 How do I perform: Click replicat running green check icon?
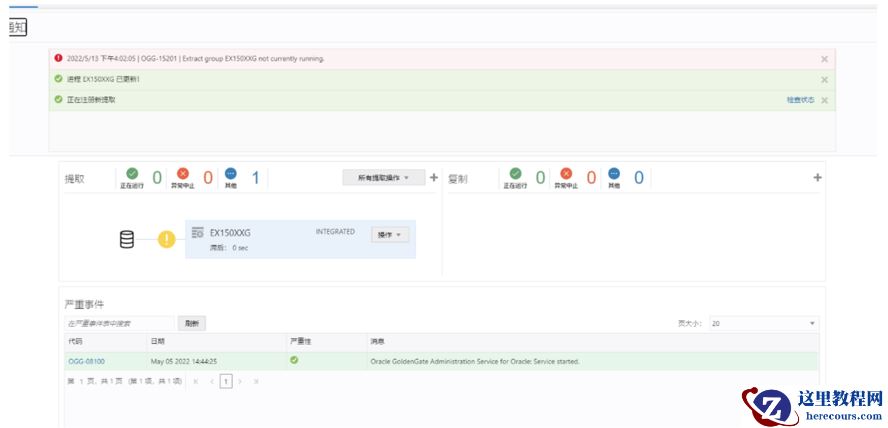[515, 173]
